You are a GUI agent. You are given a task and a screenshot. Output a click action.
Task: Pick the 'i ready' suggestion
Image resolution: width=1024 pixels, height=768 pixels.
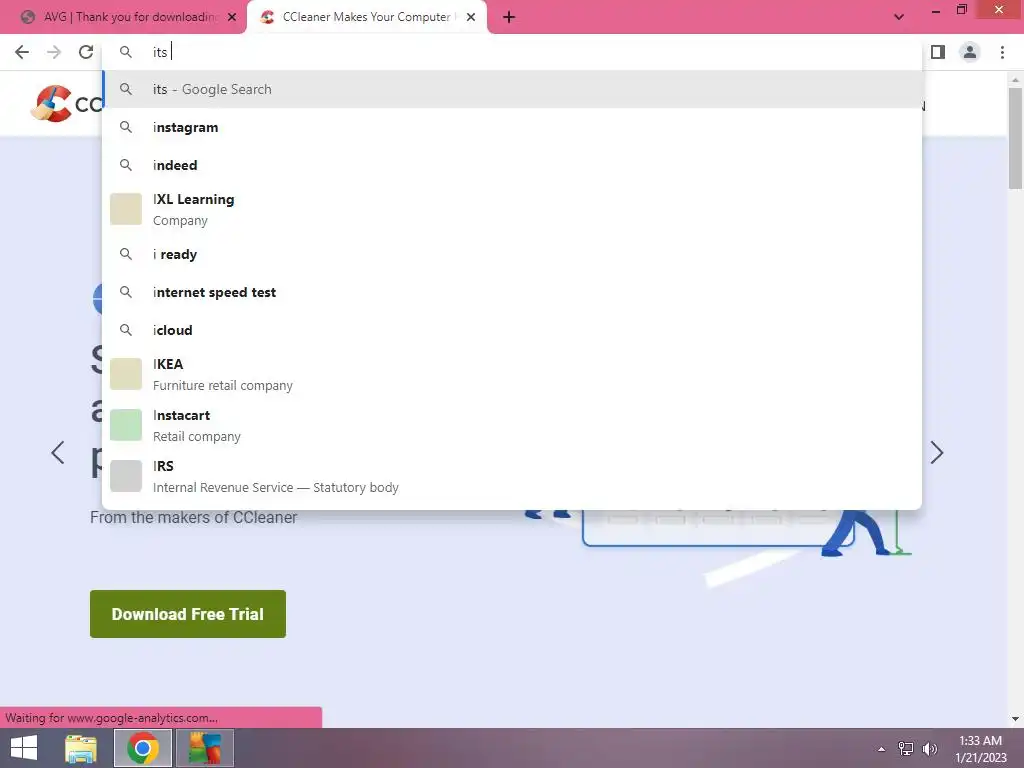pyautogui.click(x=512, y=254)
